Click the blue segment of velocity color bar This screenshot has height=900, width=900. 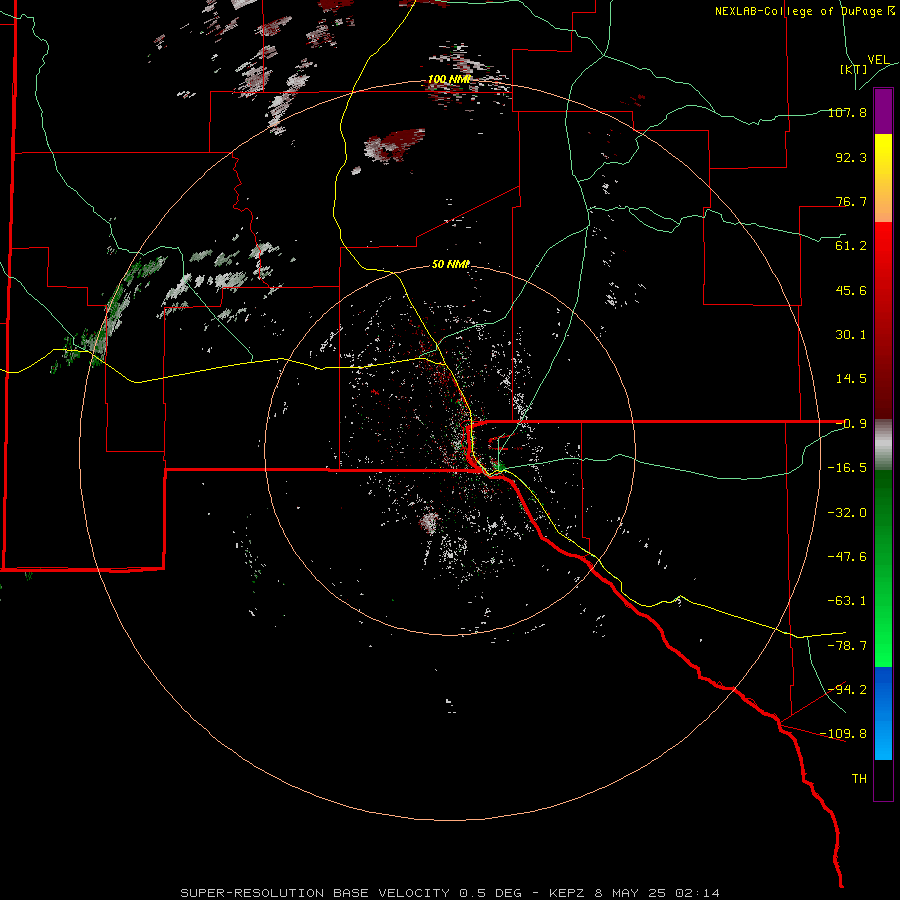883,713
